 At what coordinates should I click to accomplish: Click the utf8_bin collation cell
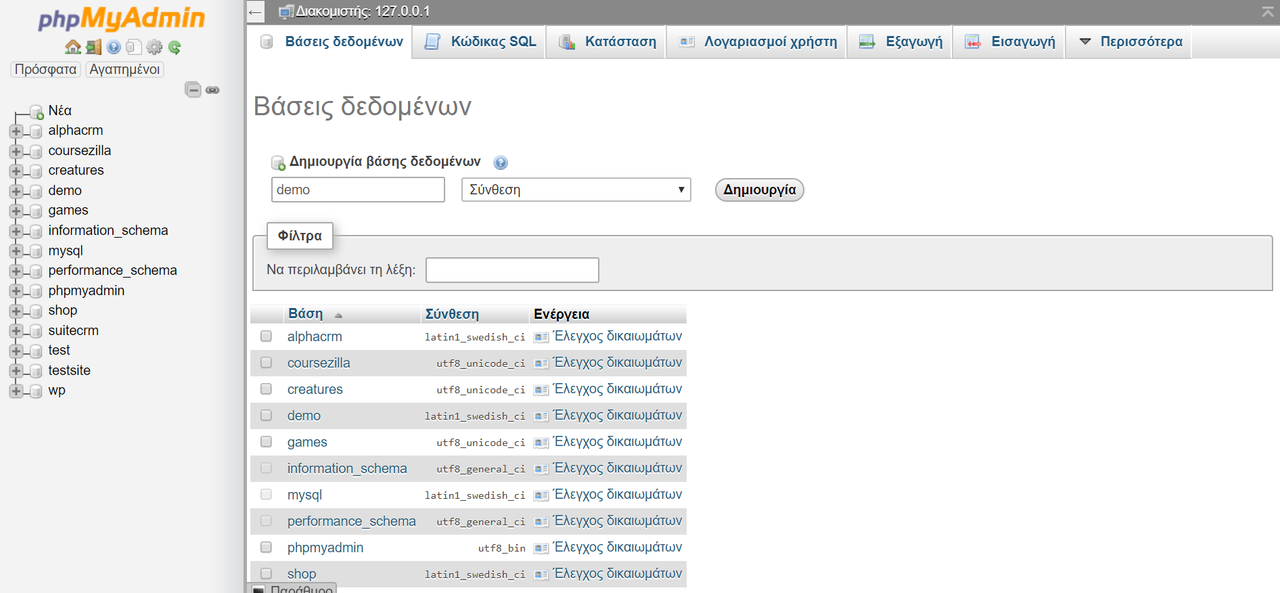(x=501, y=548)
